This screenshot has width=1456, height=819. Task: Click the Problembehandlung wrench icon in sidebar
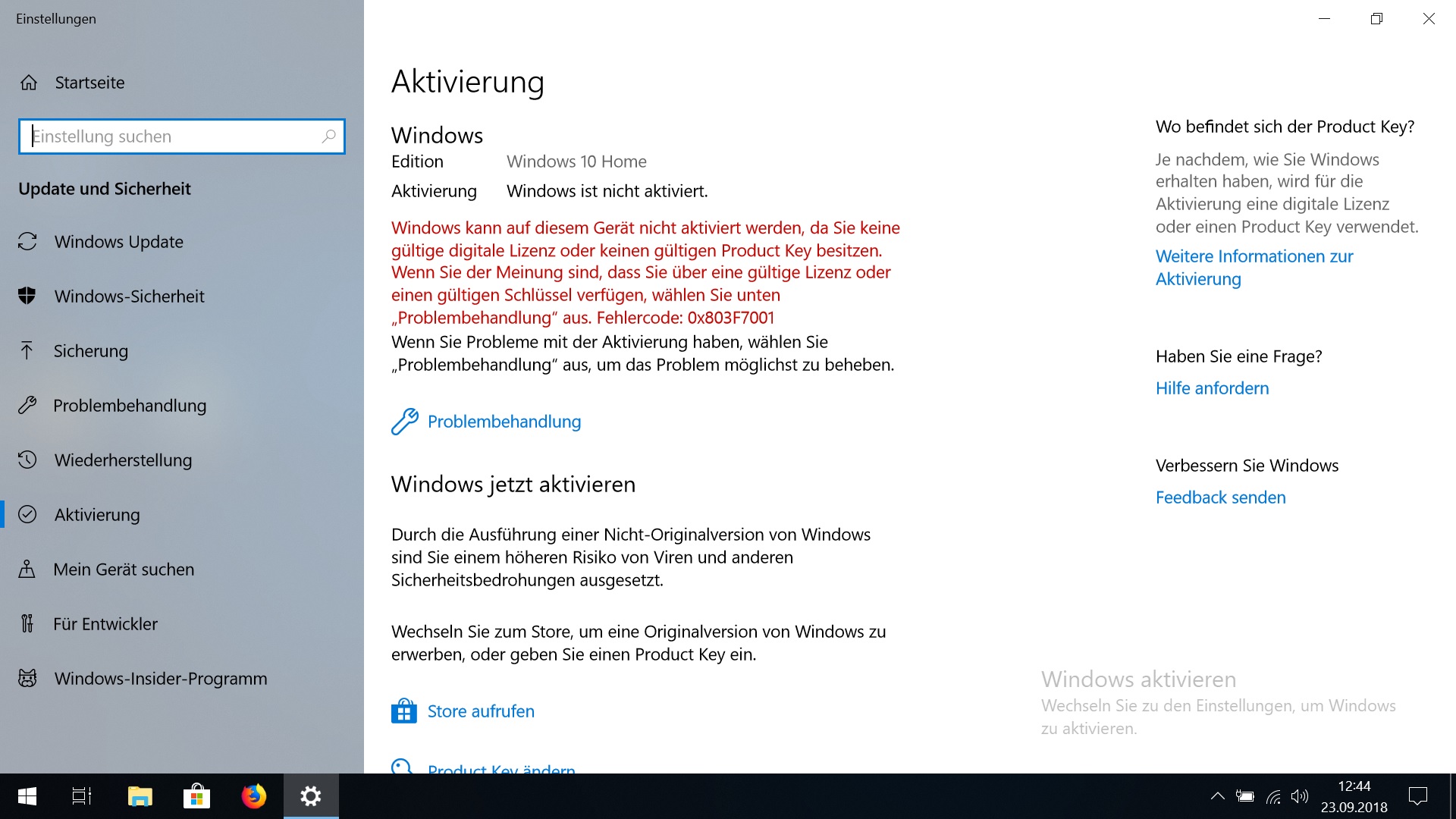[27, 405]
